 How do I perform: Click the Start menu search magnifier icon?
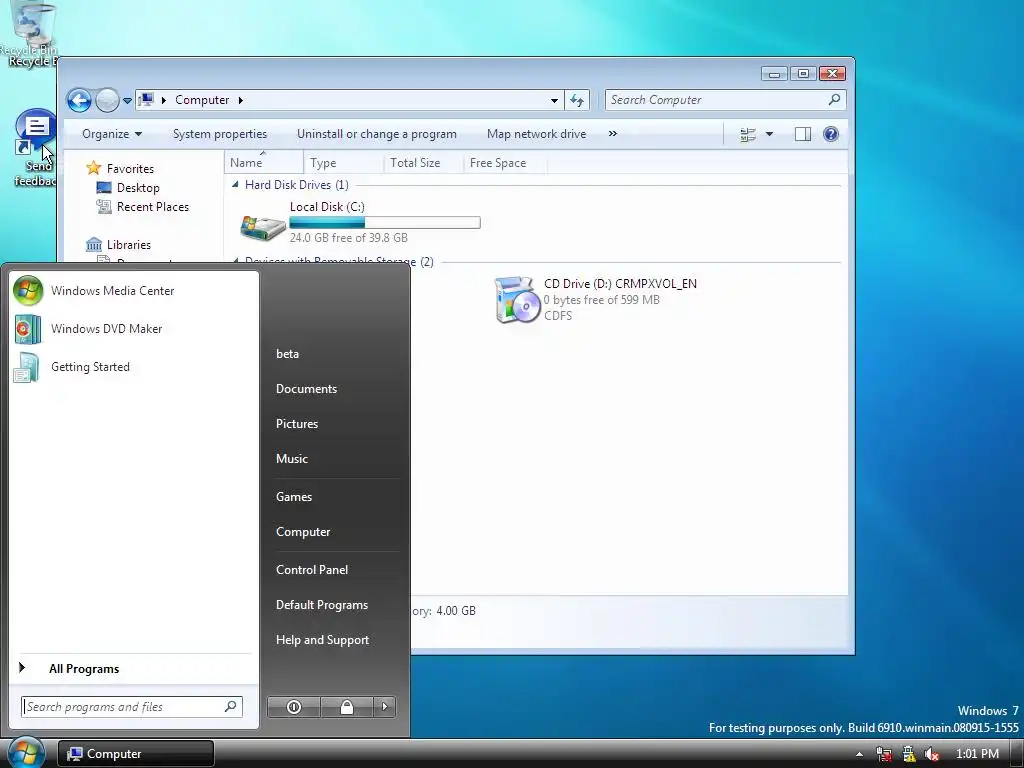coord(231,707)
